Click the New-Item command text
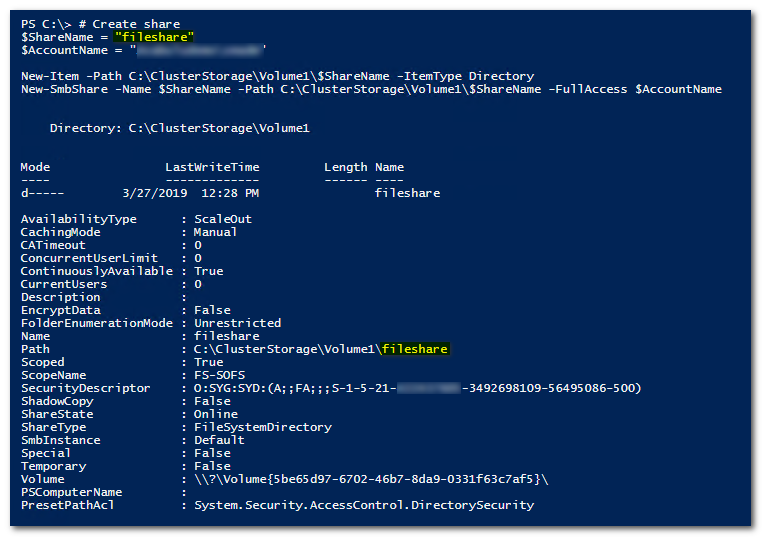 click(49, 76)
